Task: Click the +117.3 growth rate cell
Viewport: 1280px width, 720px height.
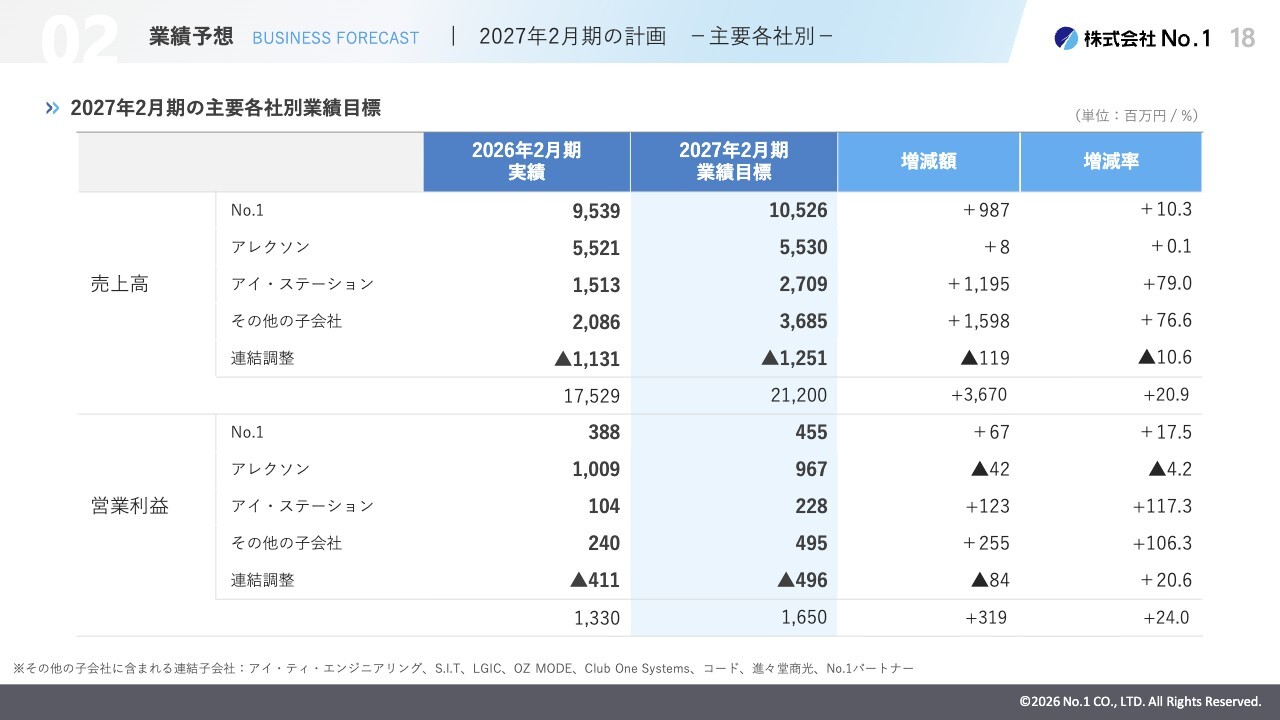Action: 1162,506
